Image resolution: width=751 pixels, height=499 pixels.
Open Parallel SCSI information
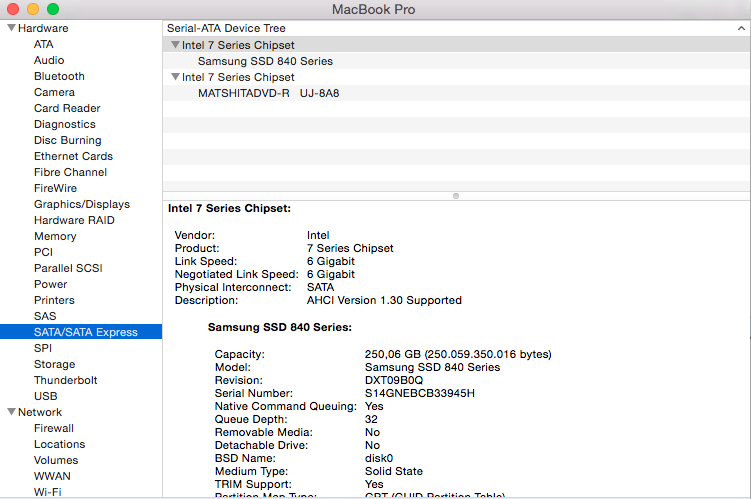(68, 268)
